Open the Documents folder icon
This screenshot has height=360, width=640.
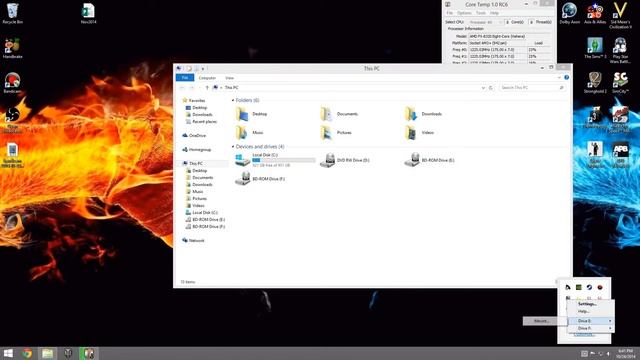327,114
